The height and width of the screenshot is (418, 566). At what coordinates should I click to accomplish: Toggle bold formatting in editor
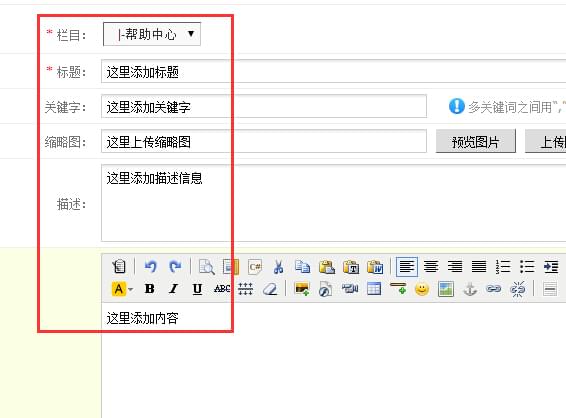(x=149, y=289)
